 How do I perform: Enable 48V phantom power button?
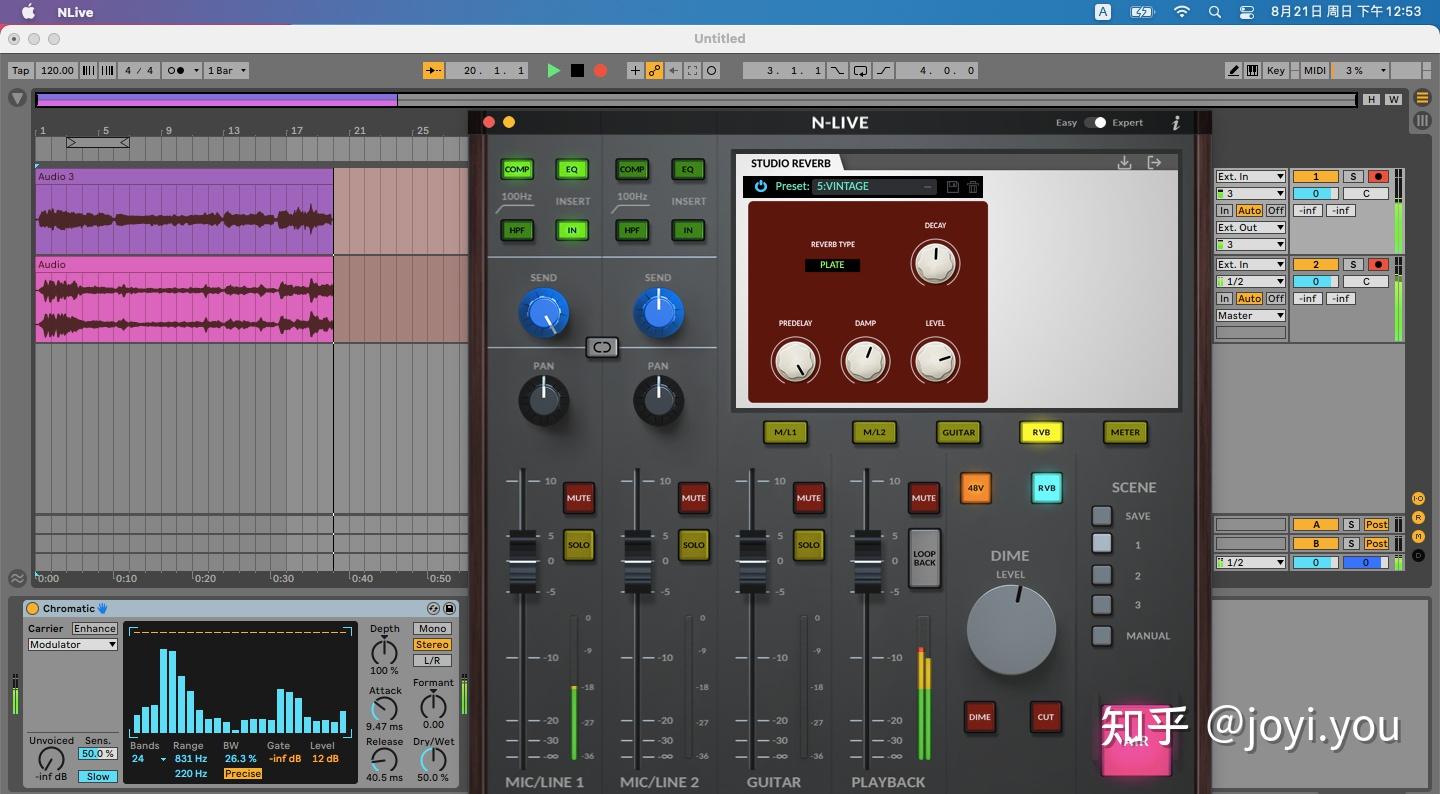pyautogui.click(x=975, y=488)
